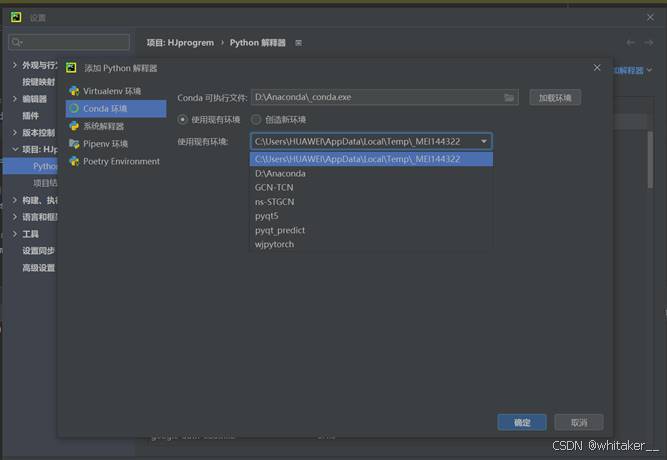Image resolution: width=667 pixels, height=460 pixels.
Task: Click the PyCharm icon in Settings title bar
Action: (16, 17)
